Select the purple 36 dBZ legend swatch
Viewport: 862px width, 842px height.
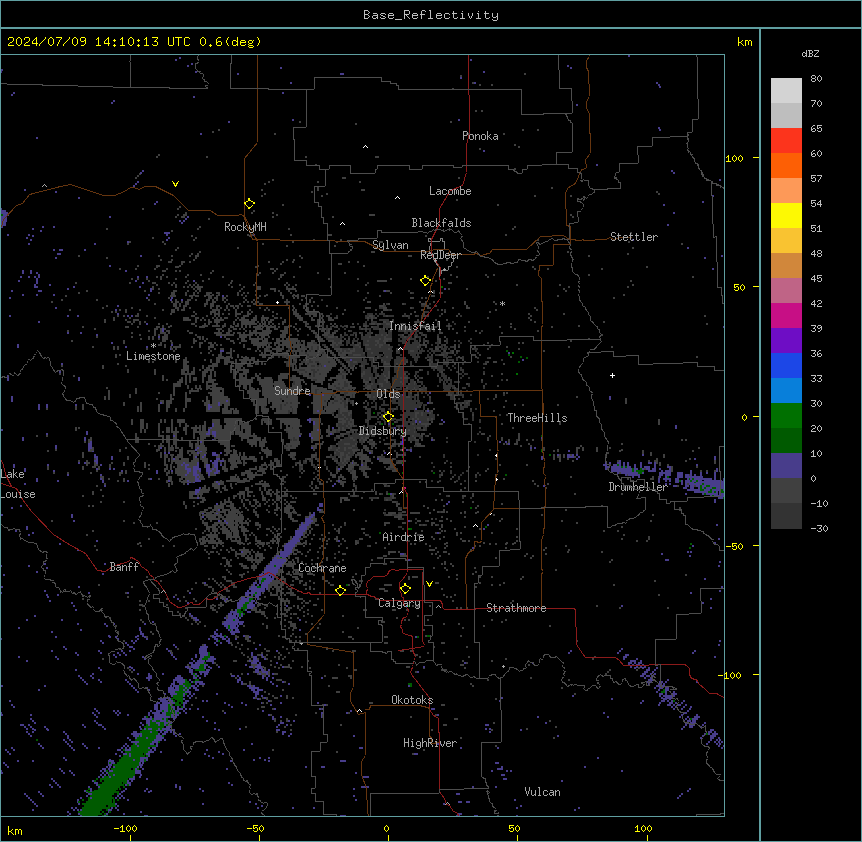(786, 340)
